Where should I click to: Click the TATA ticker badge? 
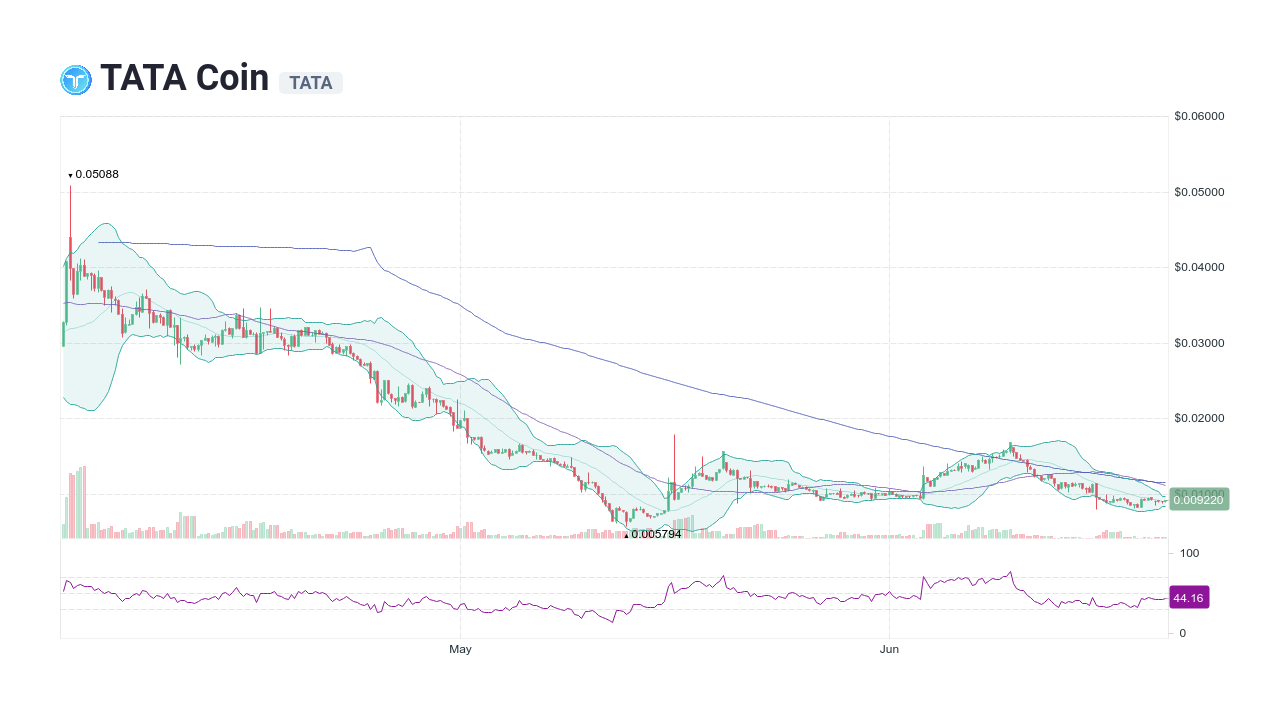[311, 83]
